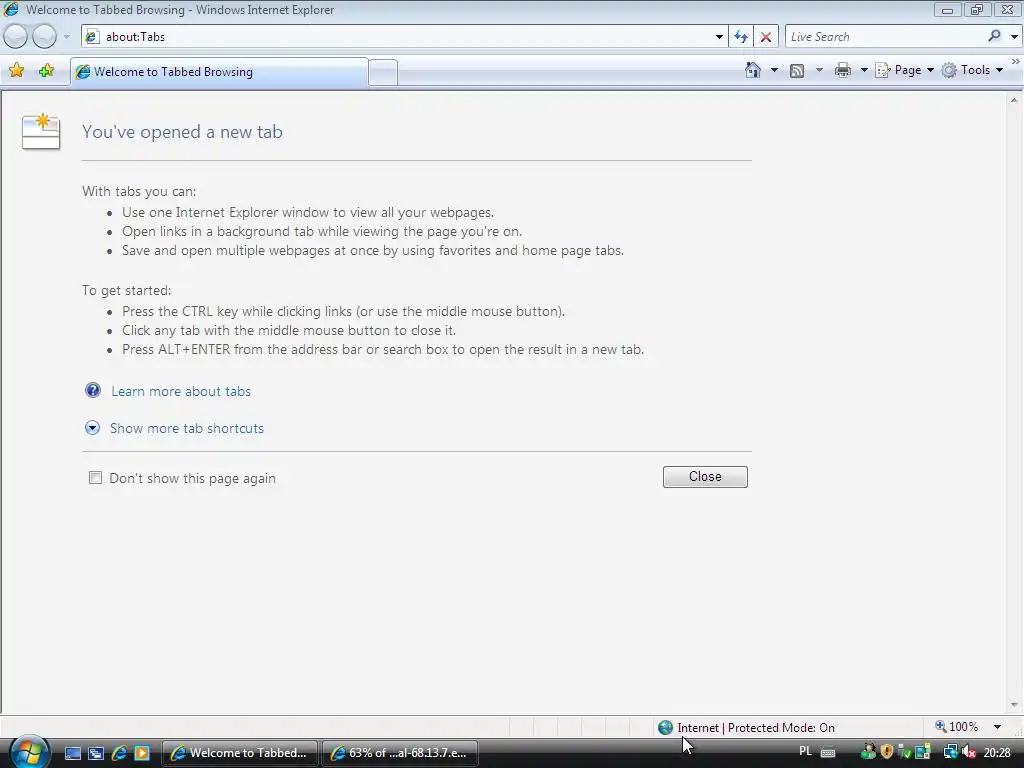Check Don't show this page again
Viewport: 1024px width, 768px height.
tap(95, 477)
